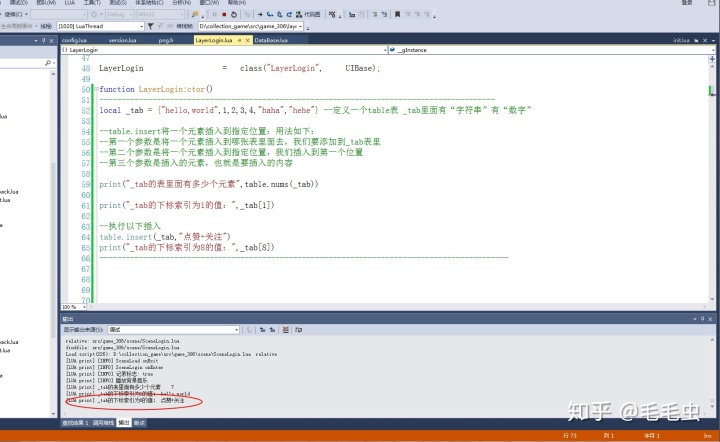Open the output source dropdown showing 调试

[x=174, y=330]
